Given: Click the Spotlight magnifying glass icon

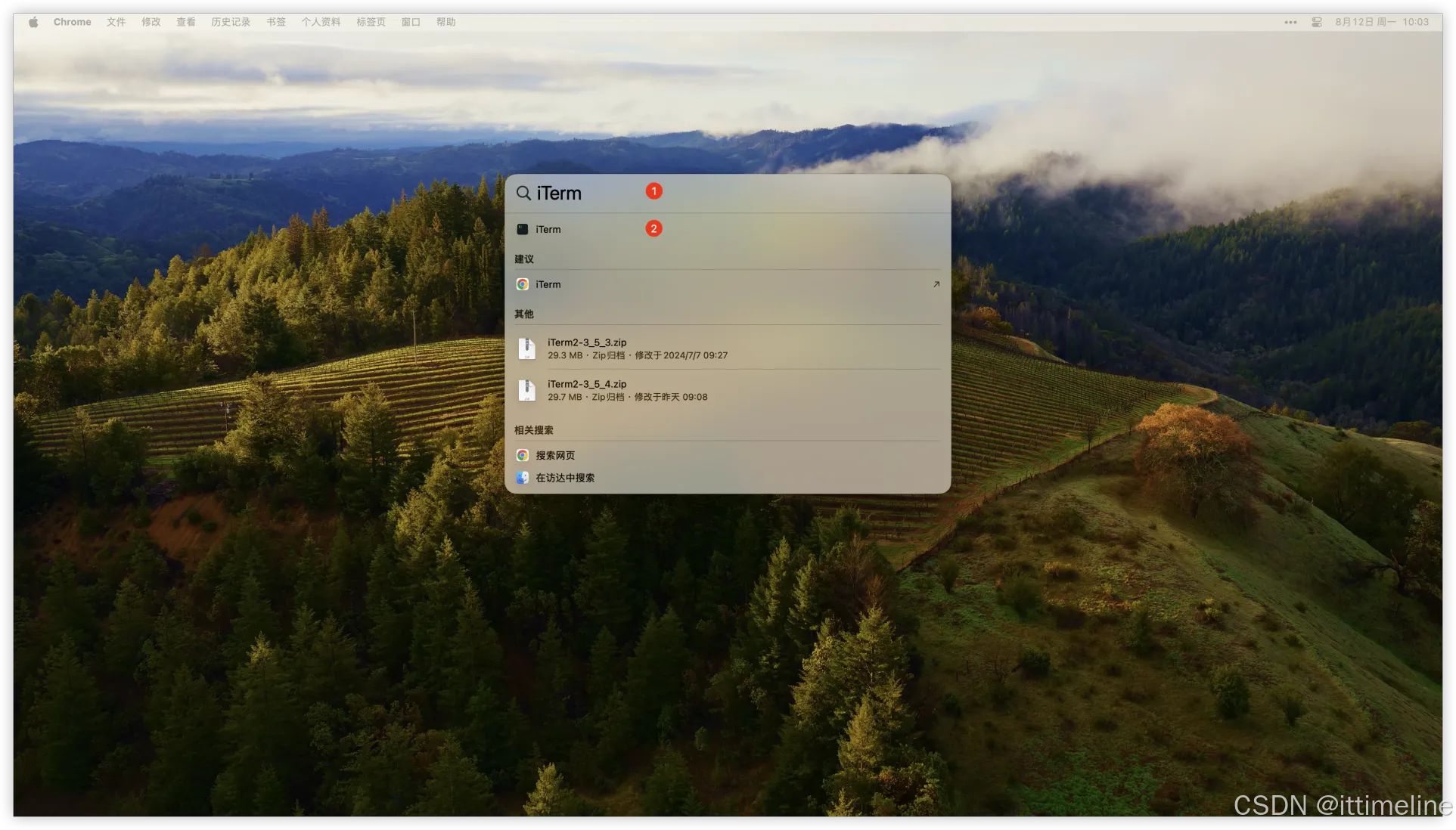Looking at the screenshot, I should pos(523,194).
